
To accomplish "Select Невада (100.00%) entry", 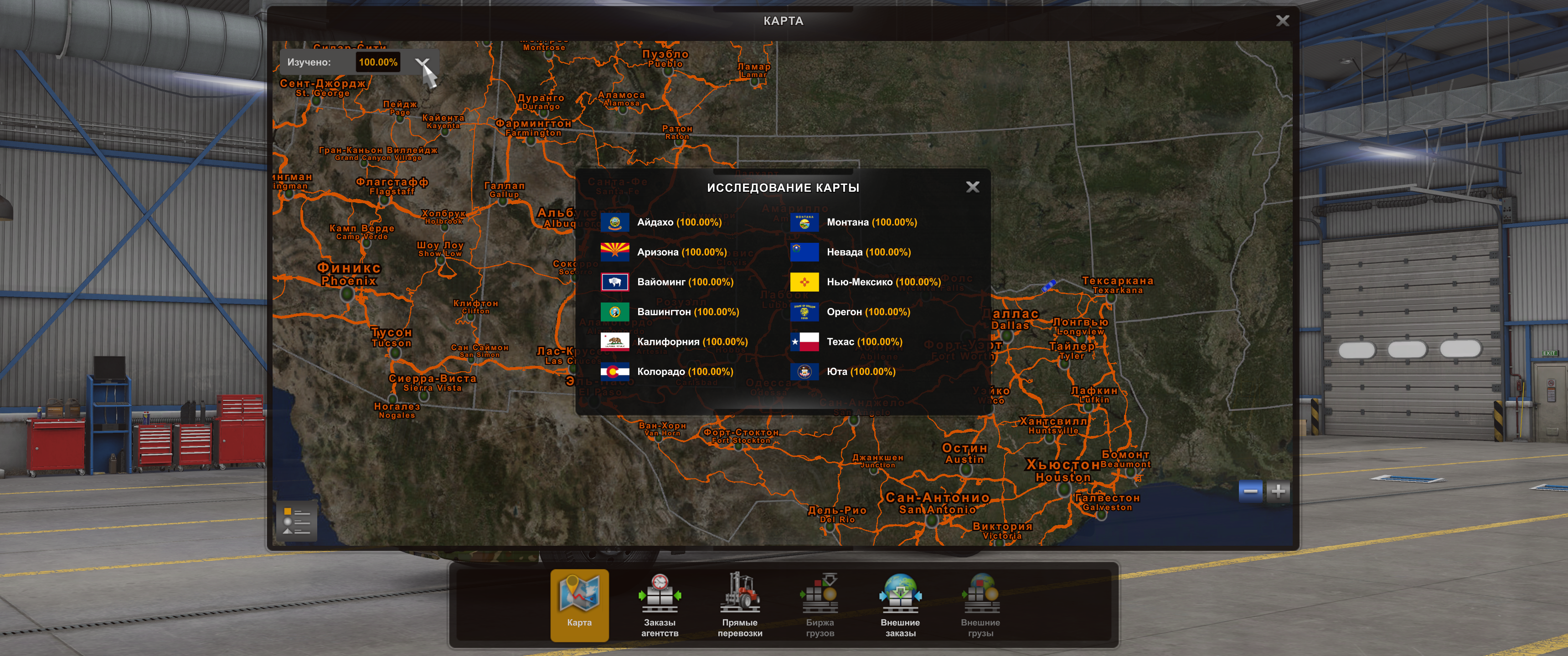I will point(869,252).
